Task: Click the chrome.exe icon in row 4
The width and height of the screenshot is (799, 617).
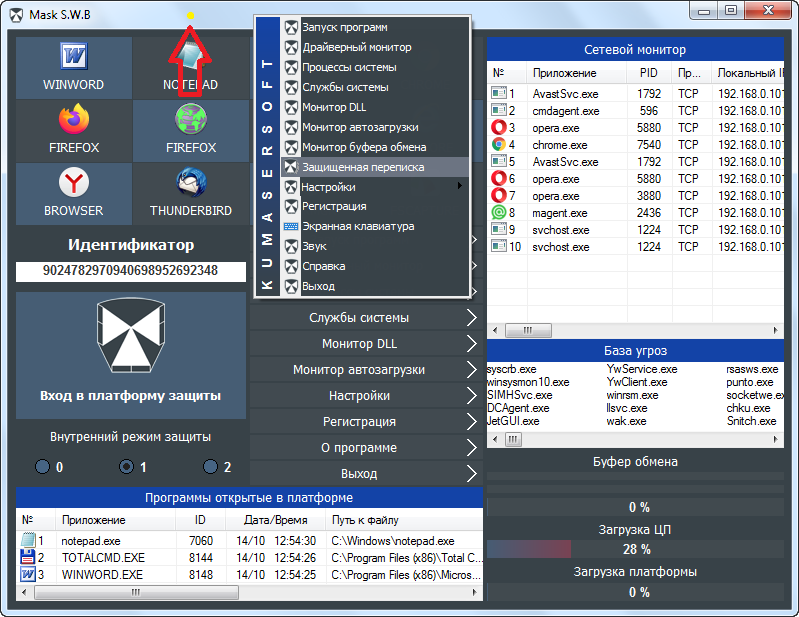Action: tap(498, 144)
